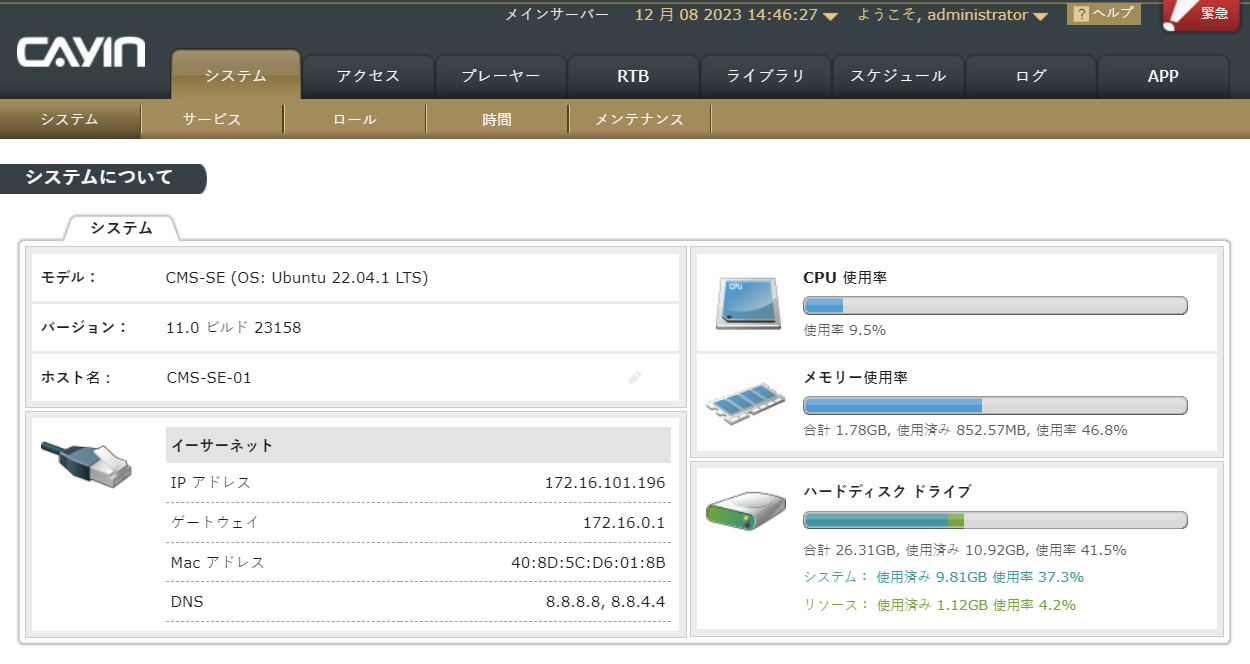
Task: Click the memory usage progress bar
Action: (x=995, y=405)
